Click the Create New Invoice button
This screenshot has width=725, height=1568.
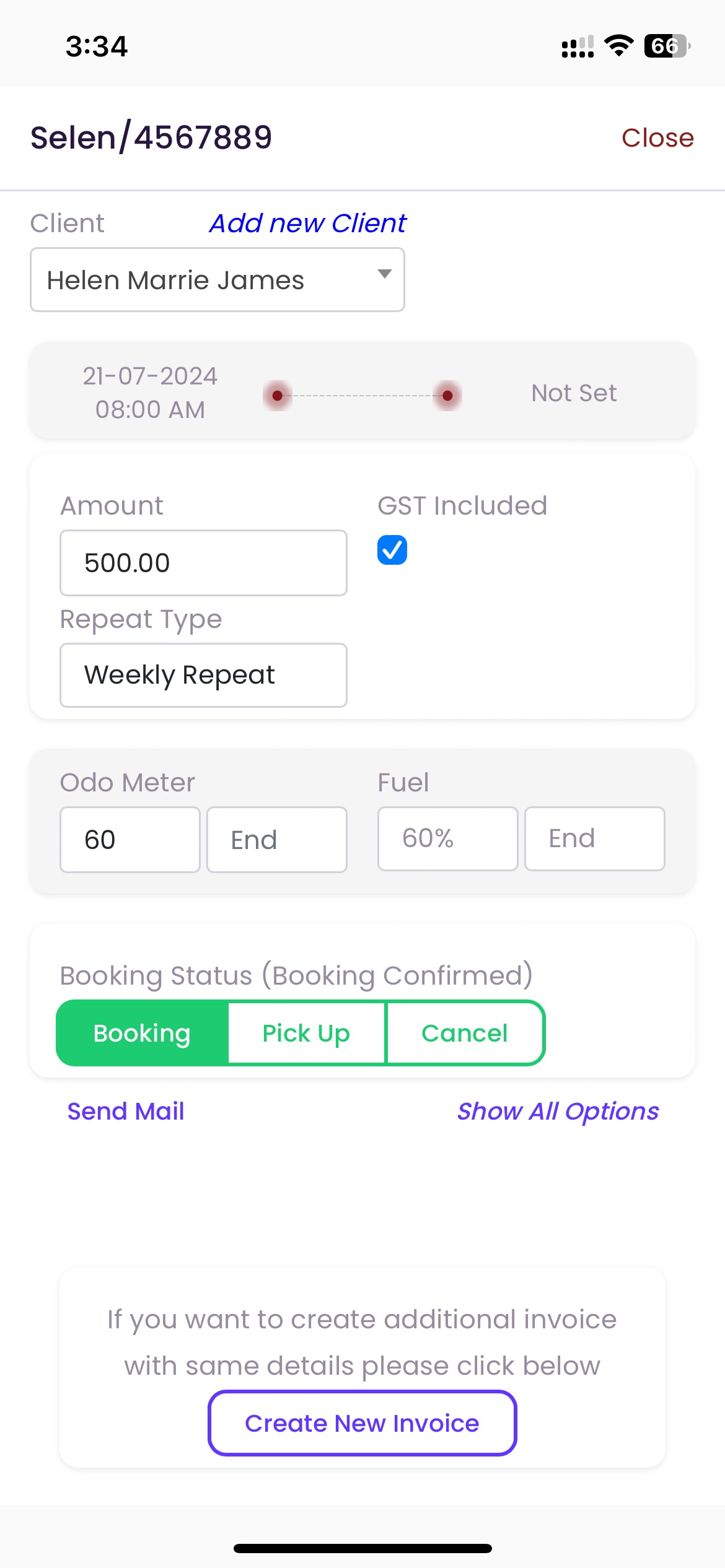pos(362,1423)
